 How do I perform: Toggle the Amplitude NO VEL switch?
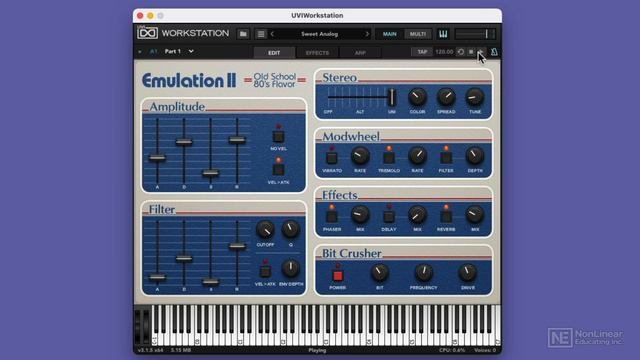[278, 136]
